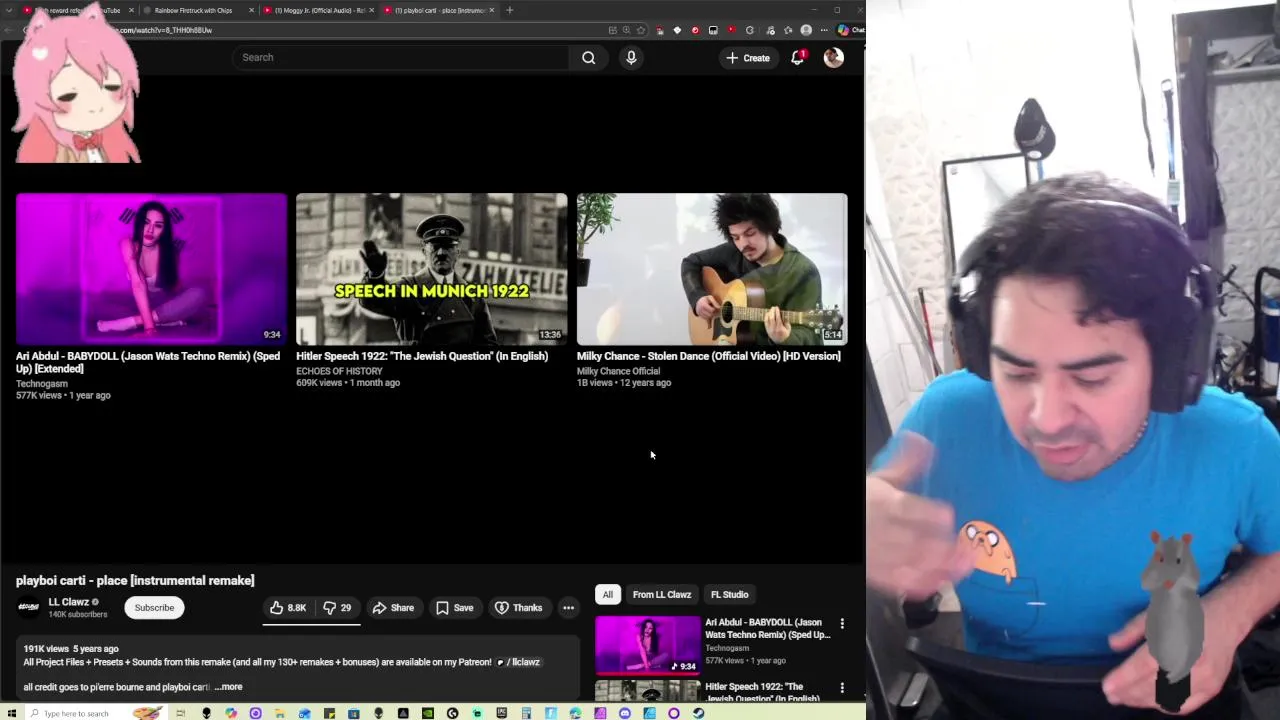This screenshot has height=720, width=1280.
Task: Open the Windows Start menu
Action: [11, 713]
